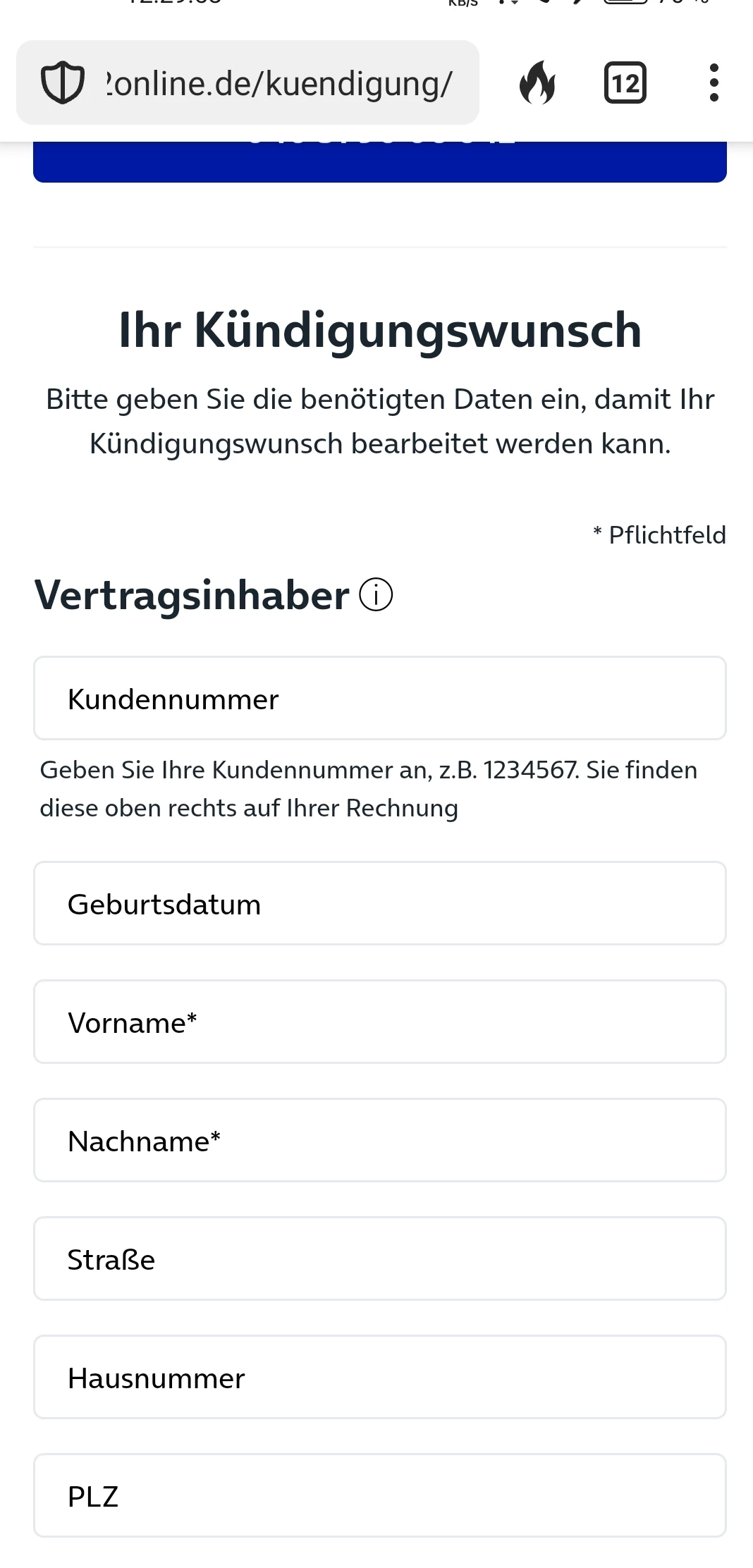Focus the URL address bar
The height and width of the screenshot is (1568, 753).
click(x=278, y=83)
